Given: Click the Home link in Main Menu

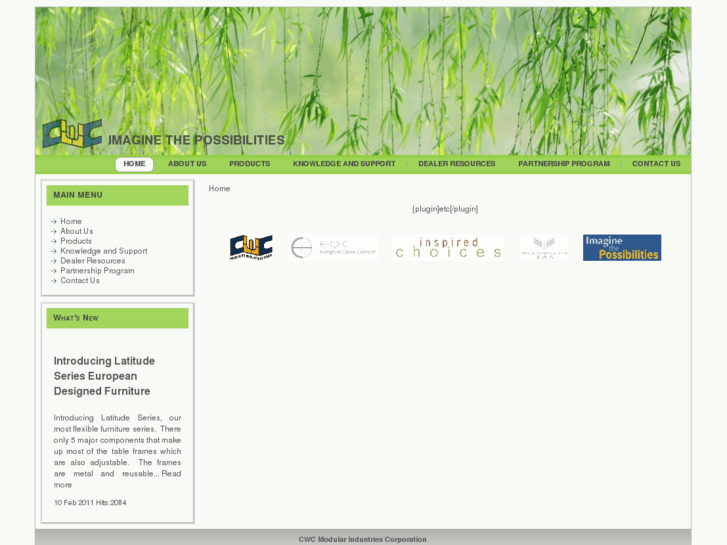Looking at the screenshot, I should pyautogui.click(x=71, y=221).
